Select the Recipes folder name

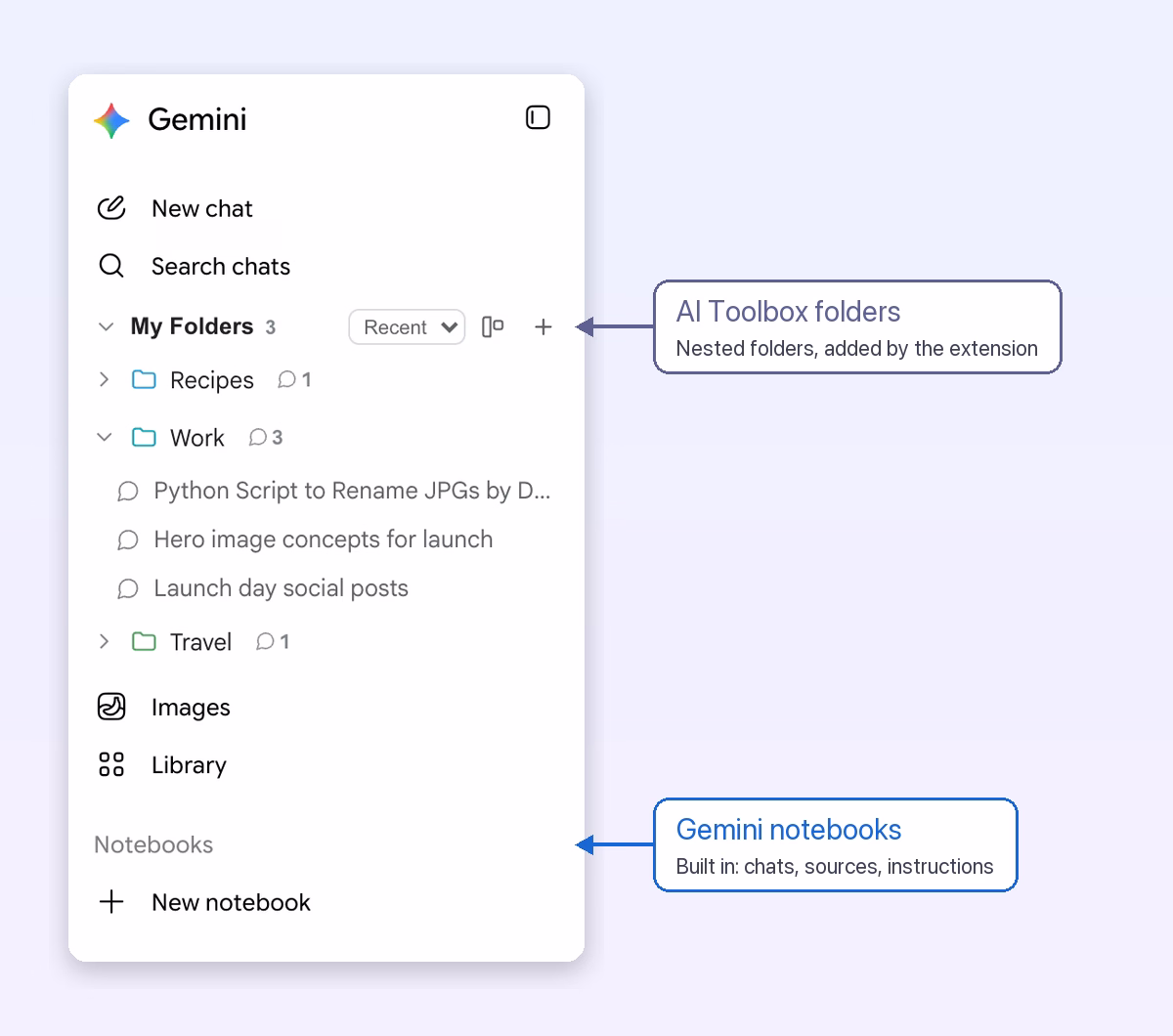pyautogui.click(x=211, y=380)
